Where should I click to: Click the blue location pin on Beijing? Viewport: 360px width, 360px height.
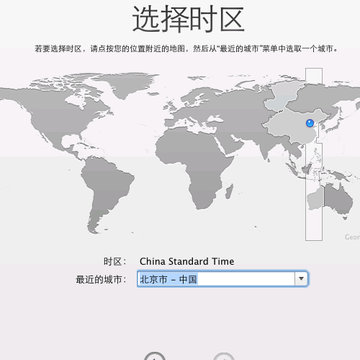[x=310, y=123]
